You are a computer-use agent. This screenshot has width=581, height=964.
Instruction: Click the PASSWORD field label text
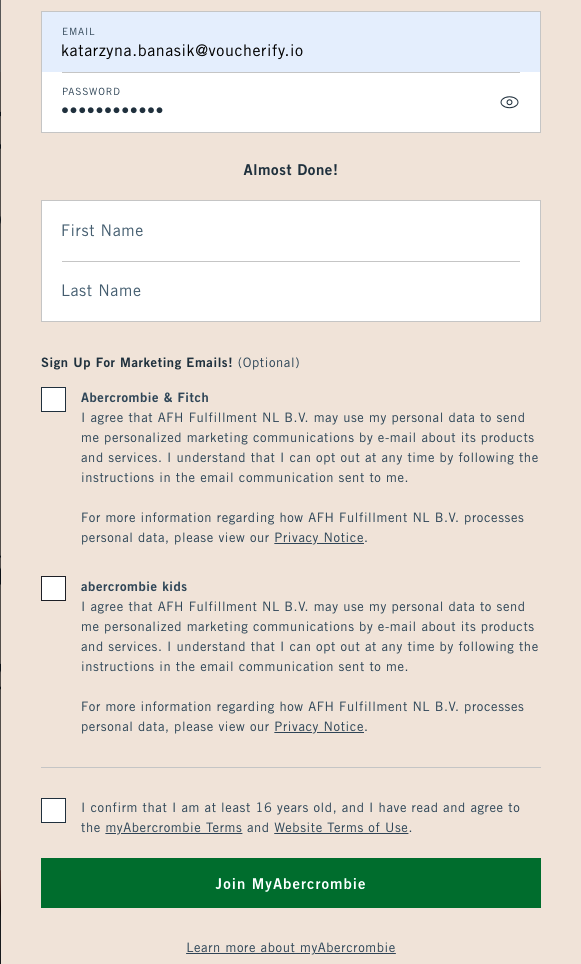coord(91,92)
